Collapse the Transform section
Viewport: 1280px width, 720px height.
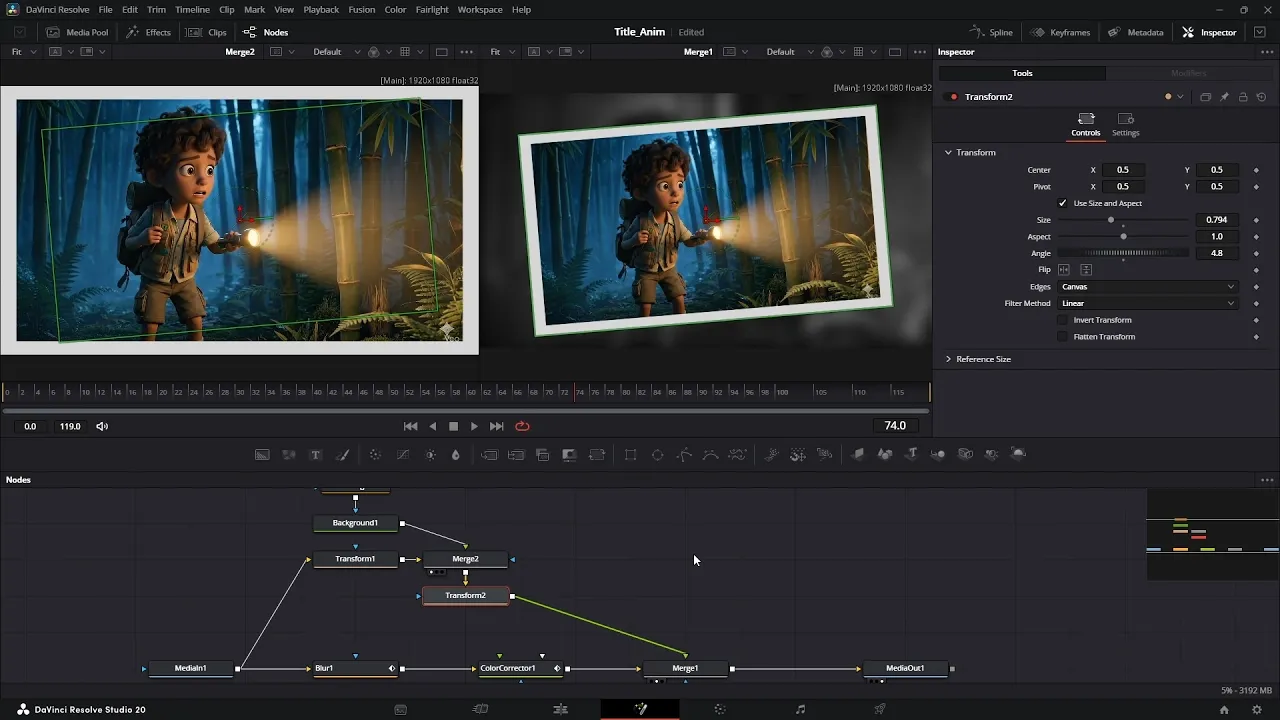[948, 153]
